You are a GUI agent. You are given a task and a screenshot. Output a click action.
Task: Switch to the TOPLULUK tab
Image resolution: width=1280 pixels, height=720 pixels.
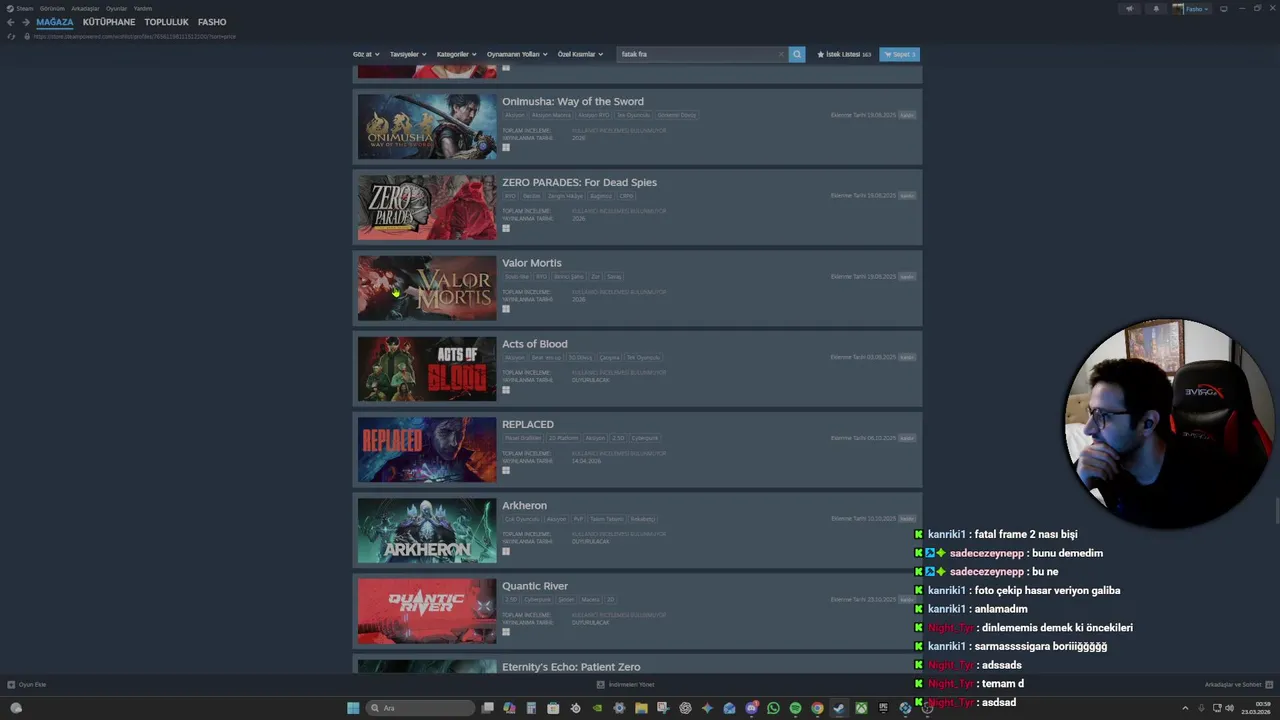pos(166,22)
